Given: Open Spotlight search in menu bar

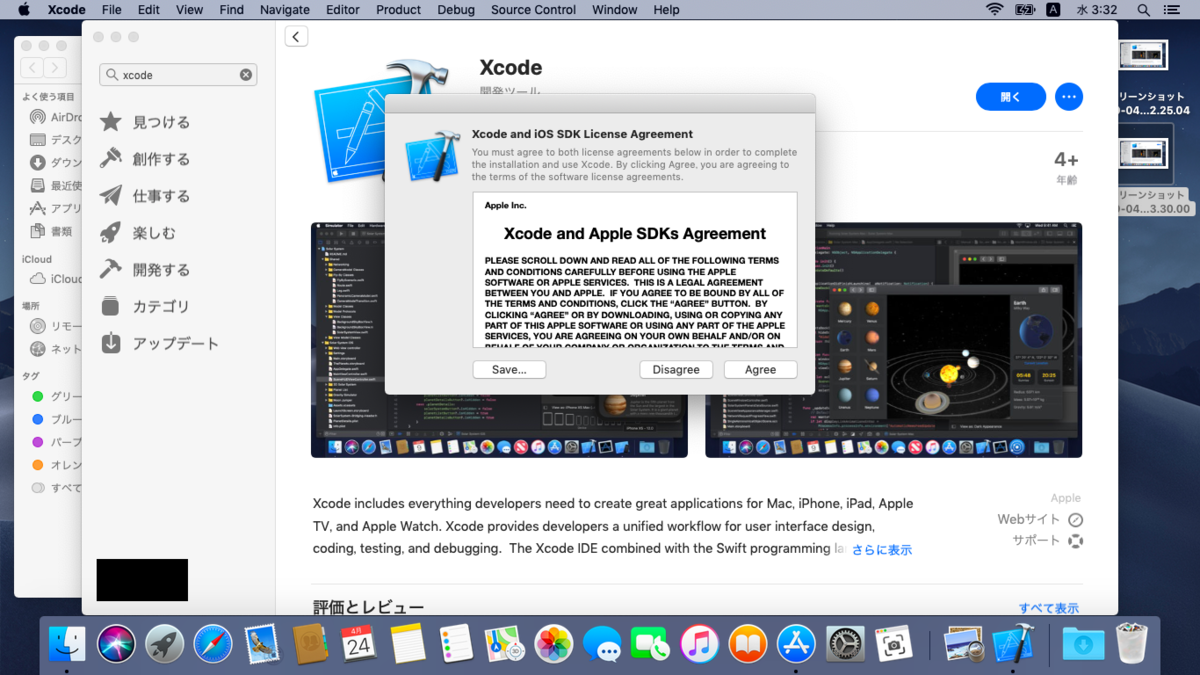Looking at the screenshot, I should (x=1143, y=10).
